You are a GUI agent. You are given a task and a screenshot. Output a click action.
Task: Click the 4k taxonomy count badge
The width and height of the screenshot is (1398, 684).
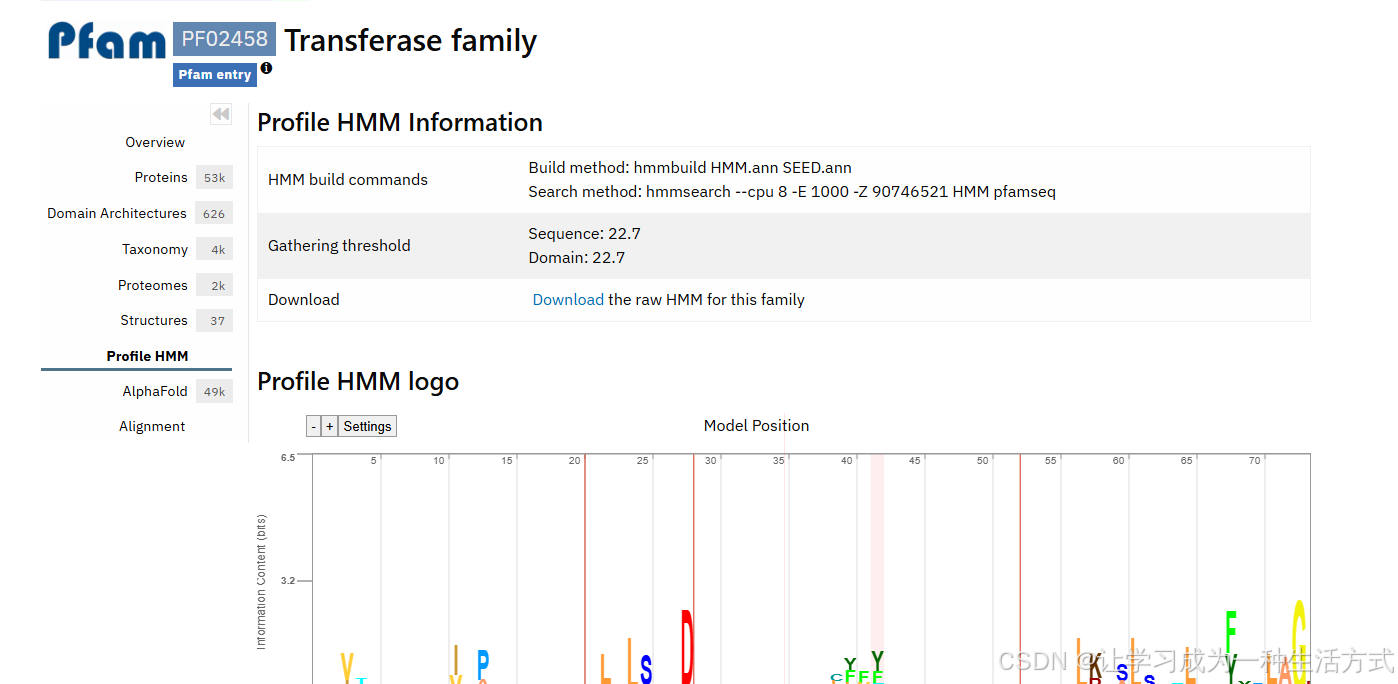coord(214,249)
